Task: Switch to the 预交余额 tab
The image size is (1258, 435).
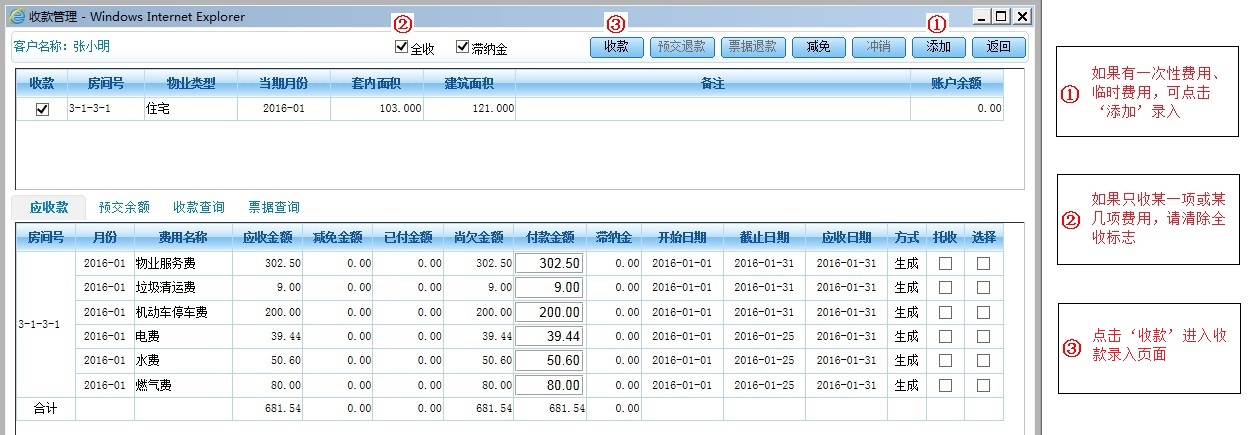Action: click(x=124, y=207)
